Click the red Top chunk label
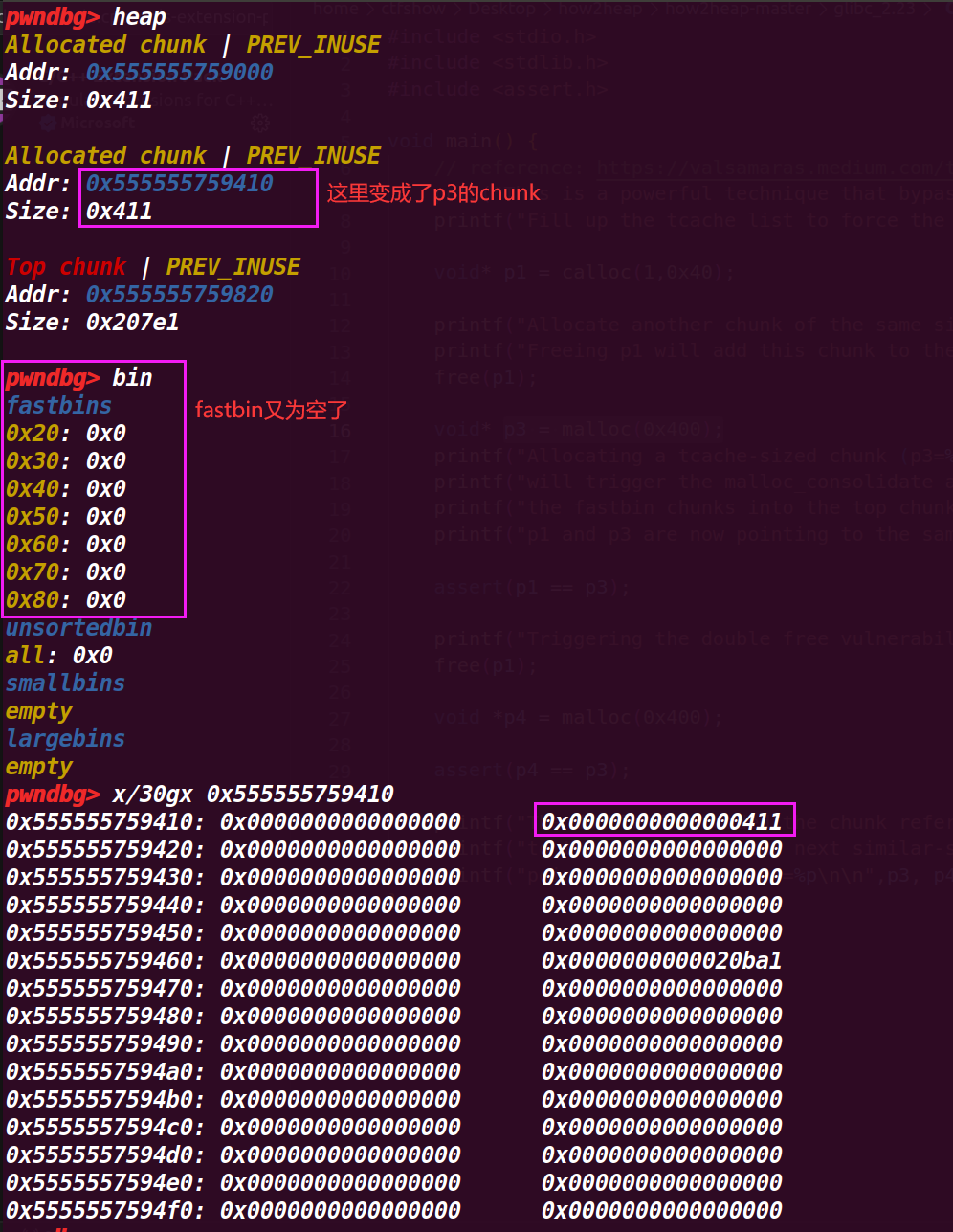This screenshot has width=953, height=1232. [x=66, y=267]
